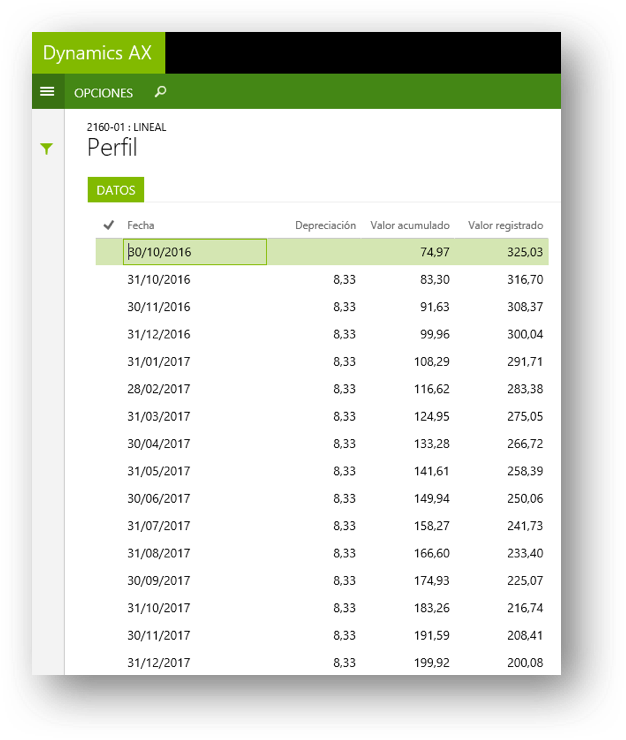Click registered value 208,41
626x740 pixels.
525,635
